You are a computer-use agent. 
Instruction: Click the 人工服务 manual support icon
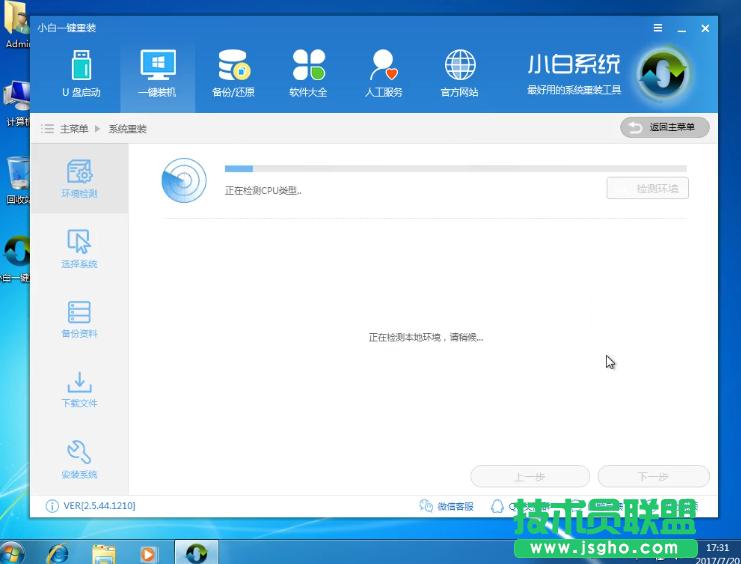(383, 75)
